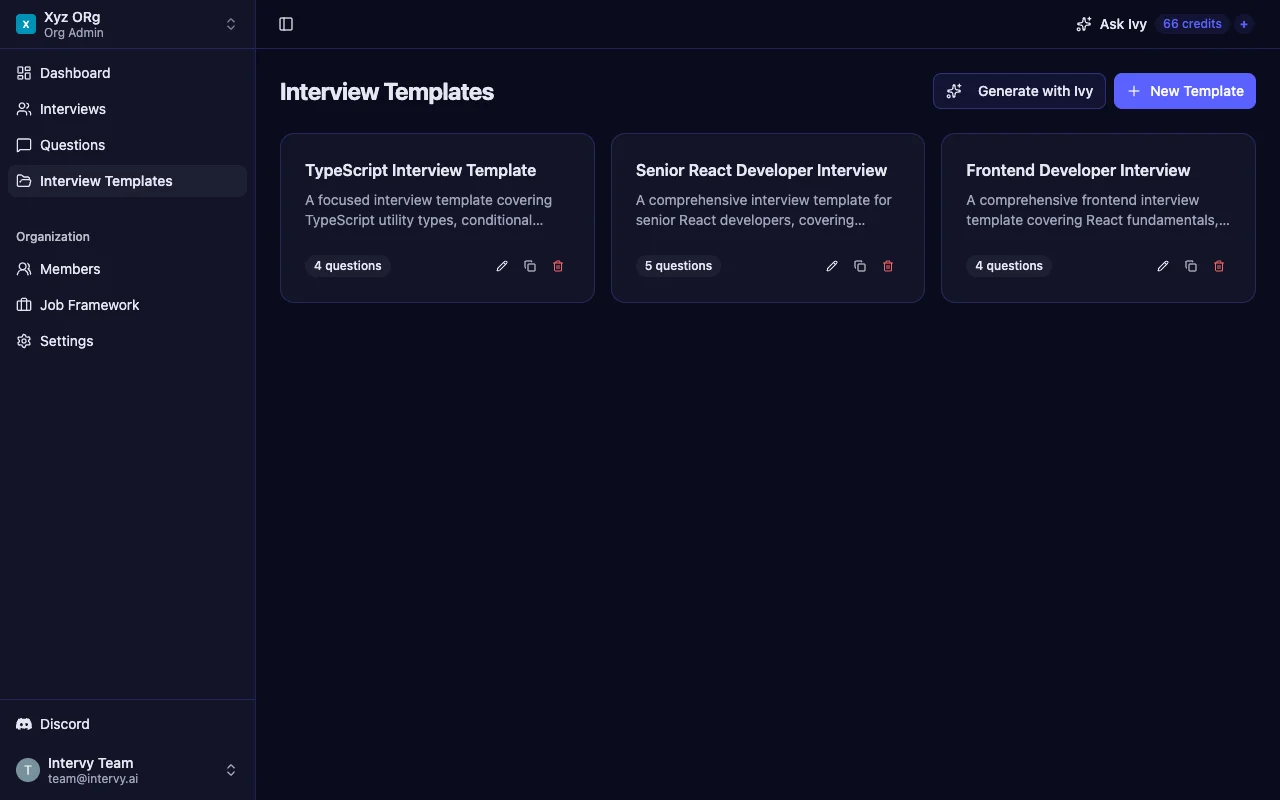Go to the Interviews section
Image resolution: width=1280 pixels, height=800 pixels.
coord(72,109)
